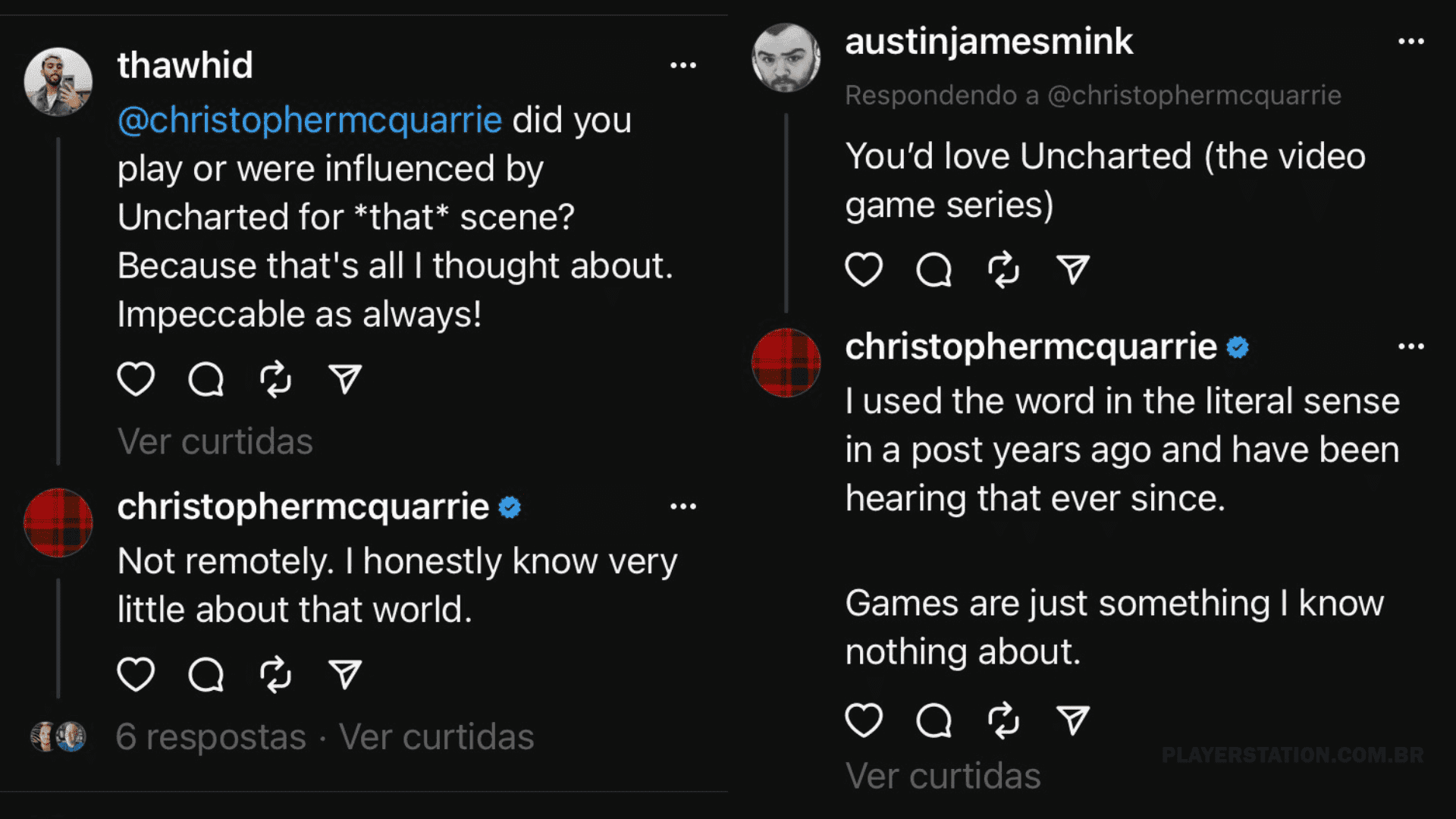Repost thawhid's Uncharted question
Image resolution: width=1456 pixels, height=819 pixels.
(x=275, y=379)
